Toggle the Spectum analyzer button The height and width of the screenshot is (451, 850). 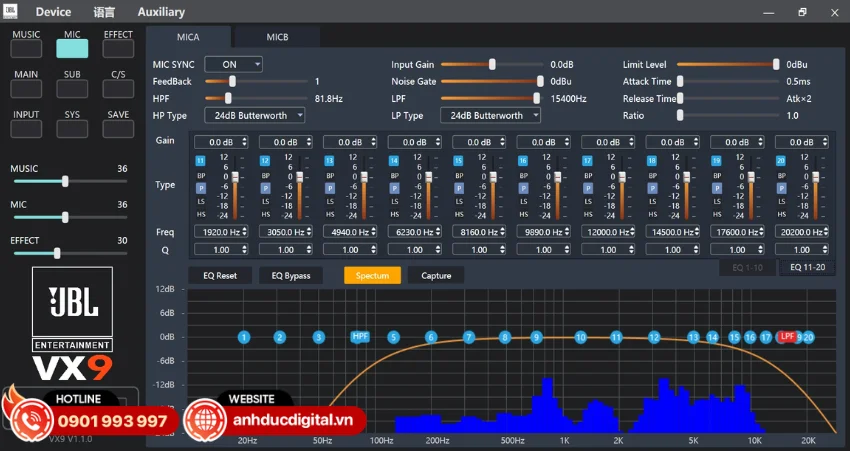pos(372,275)
